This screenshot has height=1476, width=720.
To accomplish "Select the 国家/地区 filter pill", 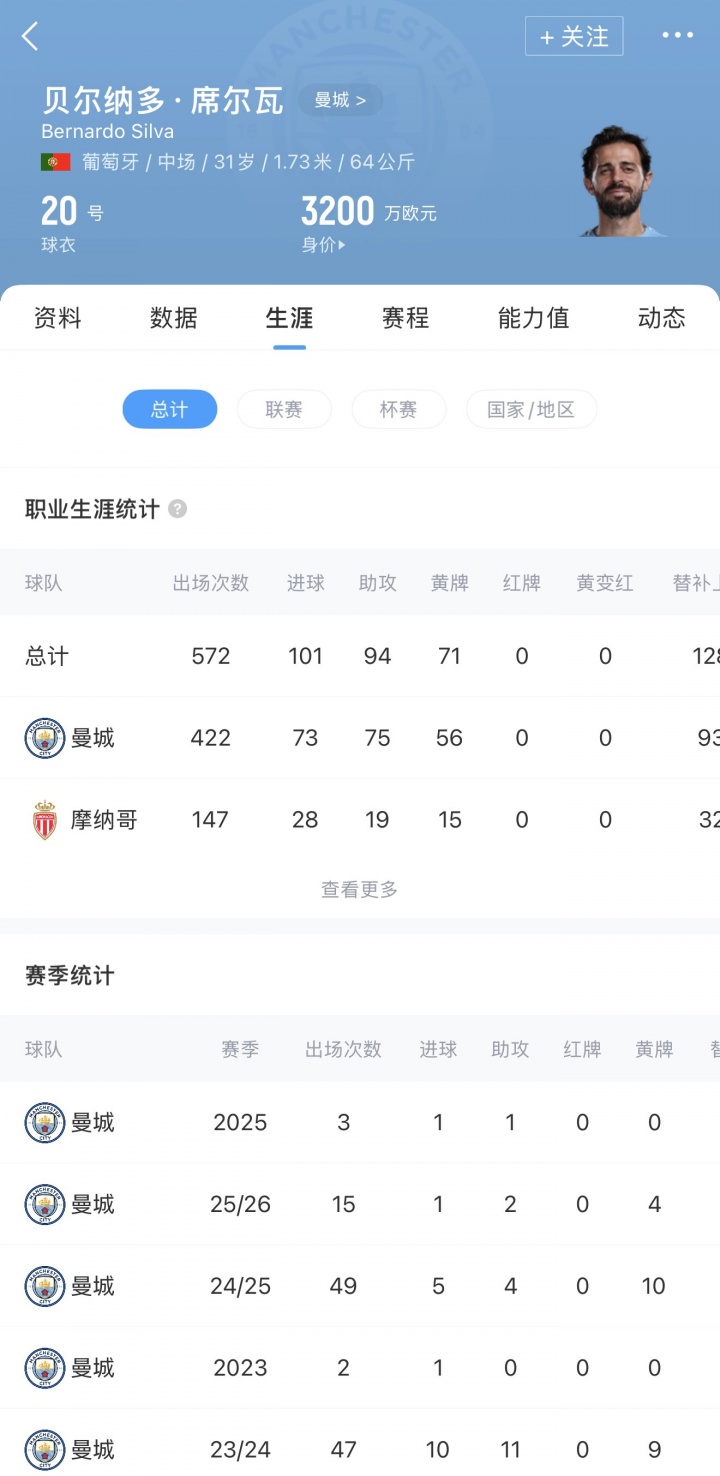I will pos(531,410).
